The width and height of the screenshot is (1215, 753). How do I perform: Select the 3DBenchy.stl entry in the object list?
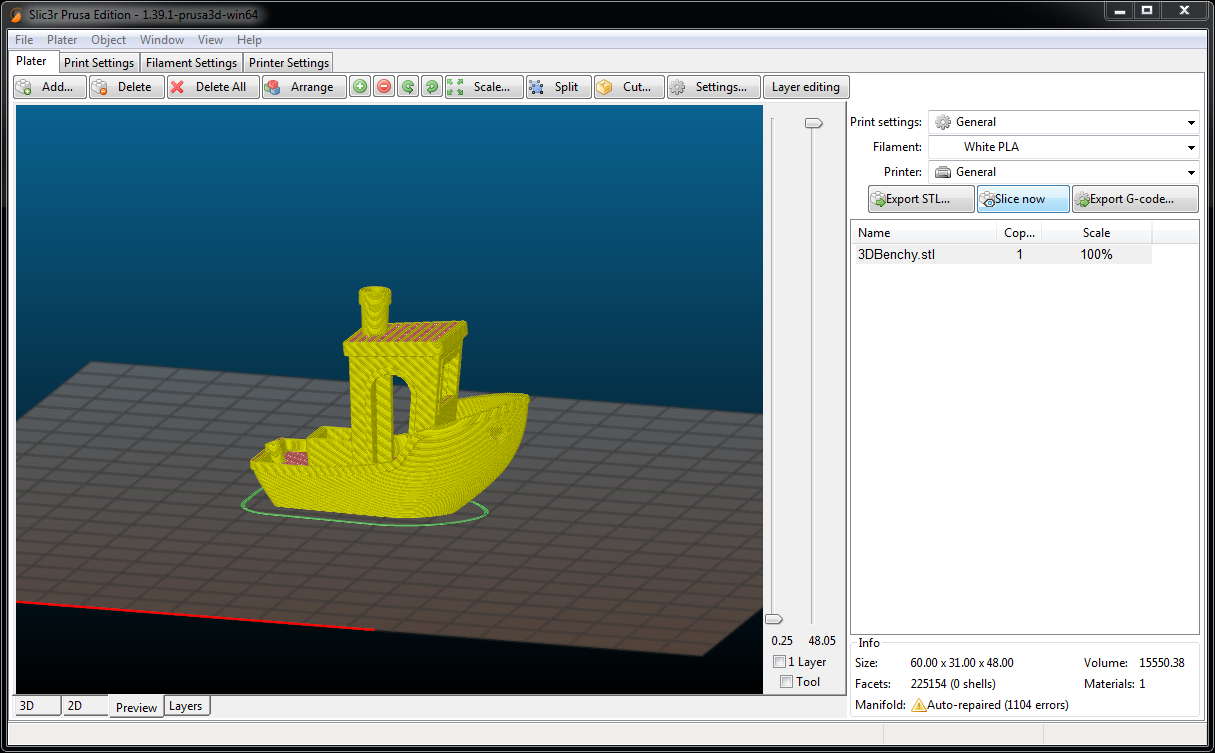tap(896, 254)
